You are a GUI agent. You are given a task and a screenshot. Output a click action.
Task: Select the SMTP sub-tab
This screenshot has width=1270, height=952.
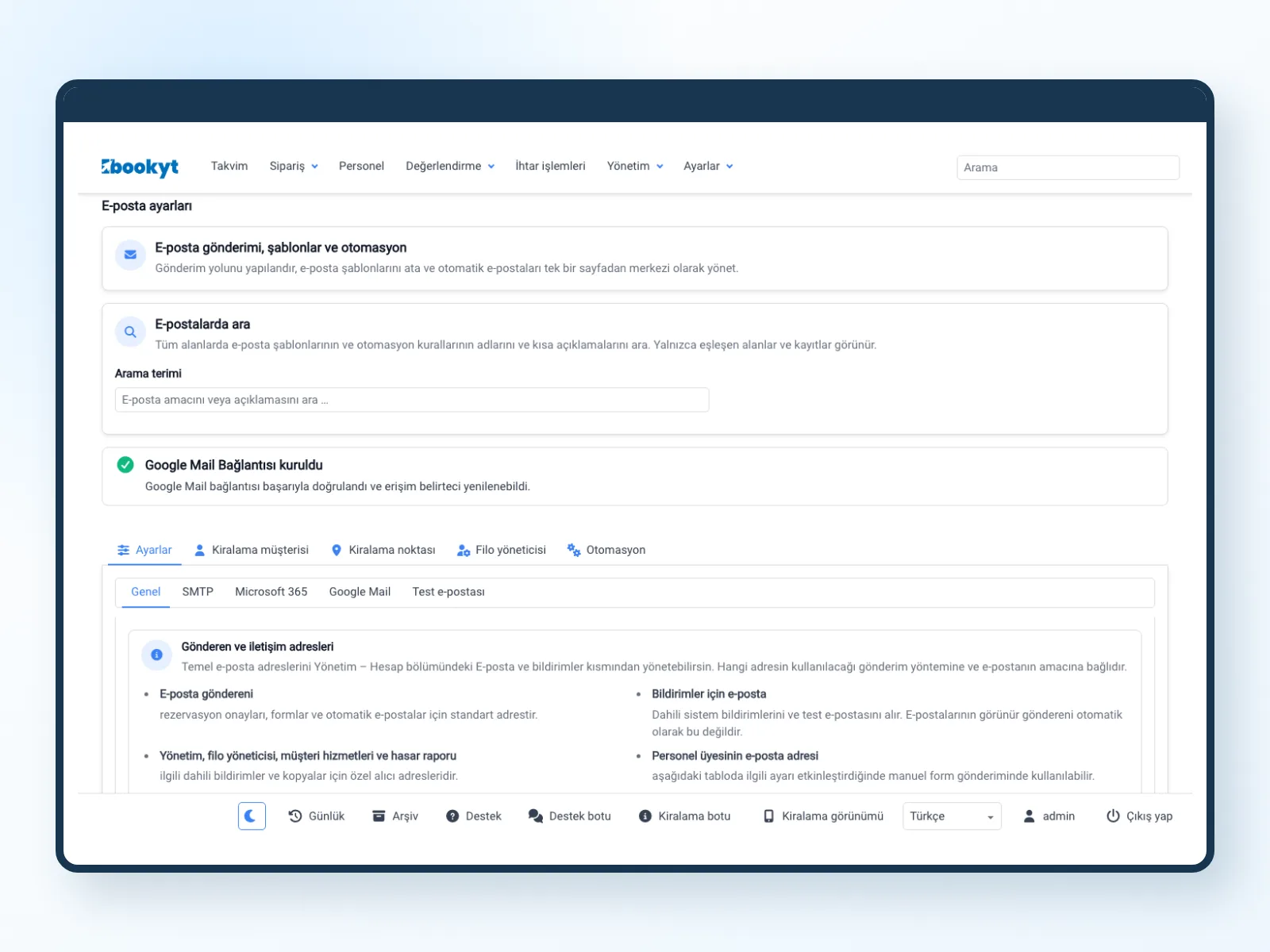point(198,592)
